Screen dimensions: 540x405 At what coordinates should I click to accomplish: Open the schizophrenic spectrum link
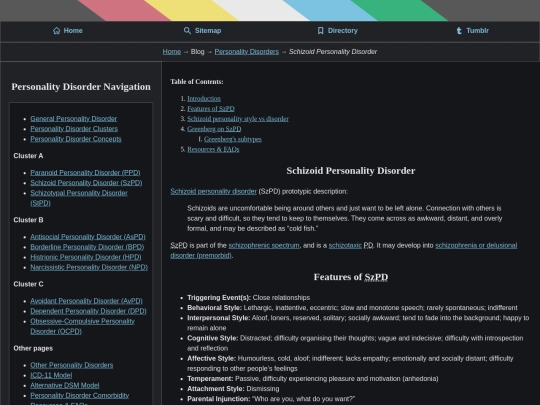coord(264,246)
